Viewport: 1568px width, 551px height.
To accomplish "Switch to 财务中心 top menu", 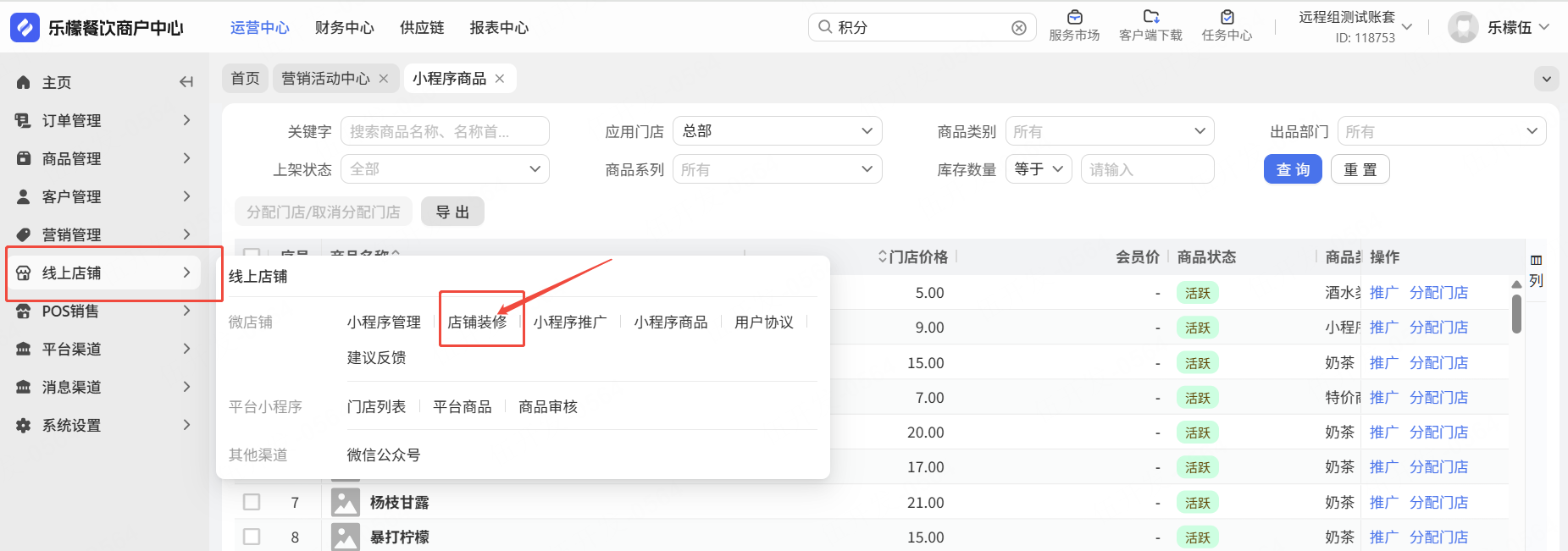I will click(x=345, y=28).
